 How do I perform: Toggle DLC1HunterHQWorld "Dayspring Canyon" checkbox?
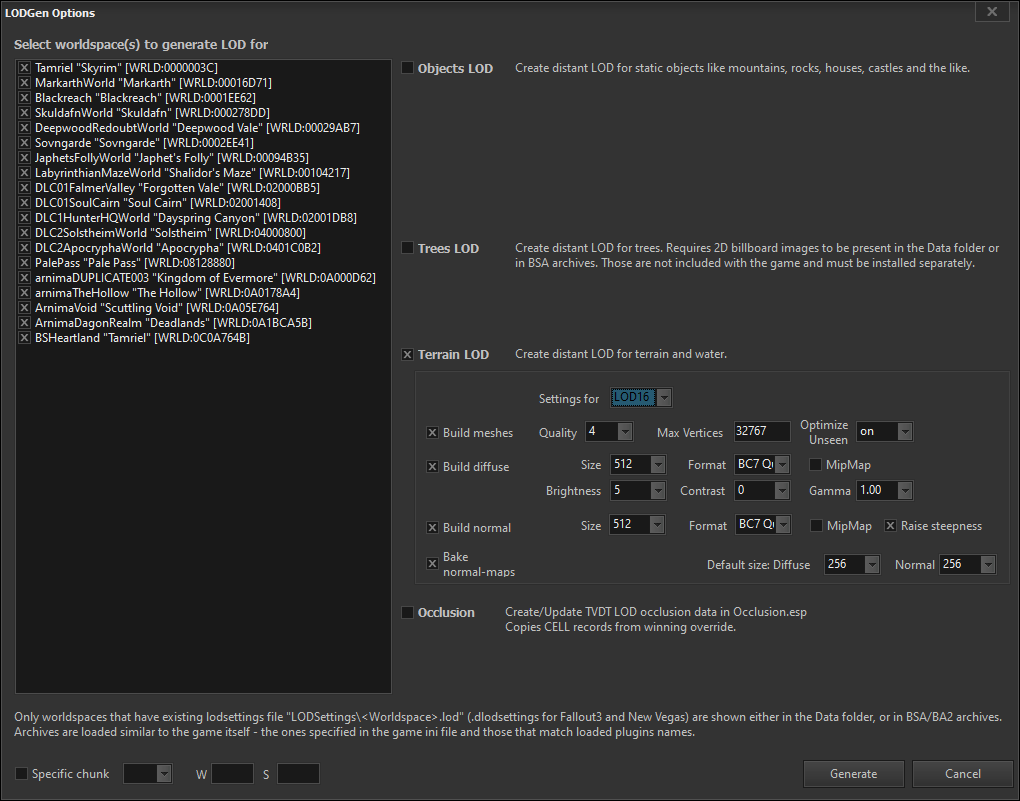click(24, 217)
